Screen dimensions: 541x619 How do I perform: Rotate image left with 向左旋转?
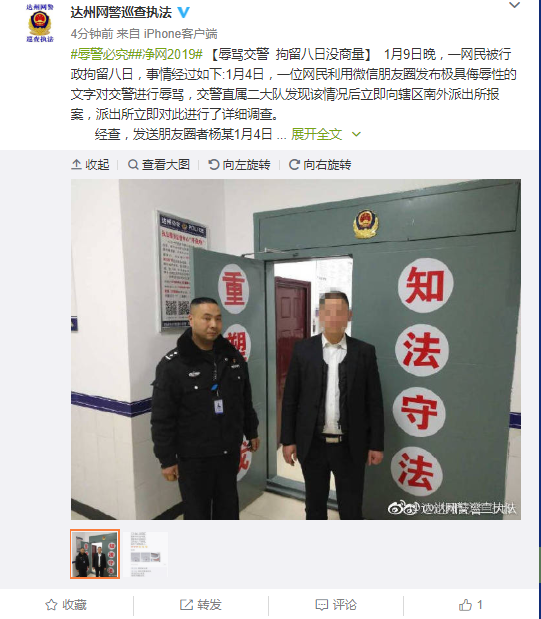(239, 165)
